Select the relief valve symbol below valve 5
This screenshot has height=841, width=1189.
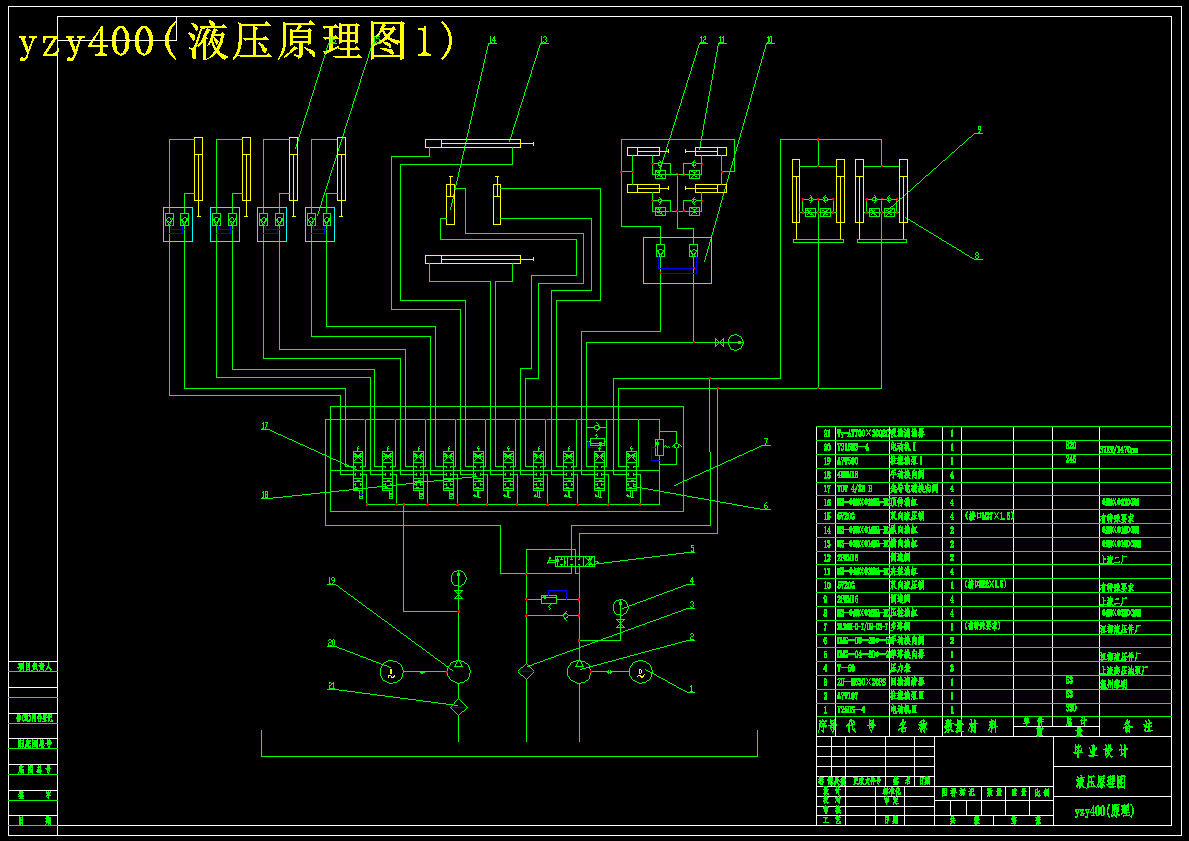coord(549,599)
